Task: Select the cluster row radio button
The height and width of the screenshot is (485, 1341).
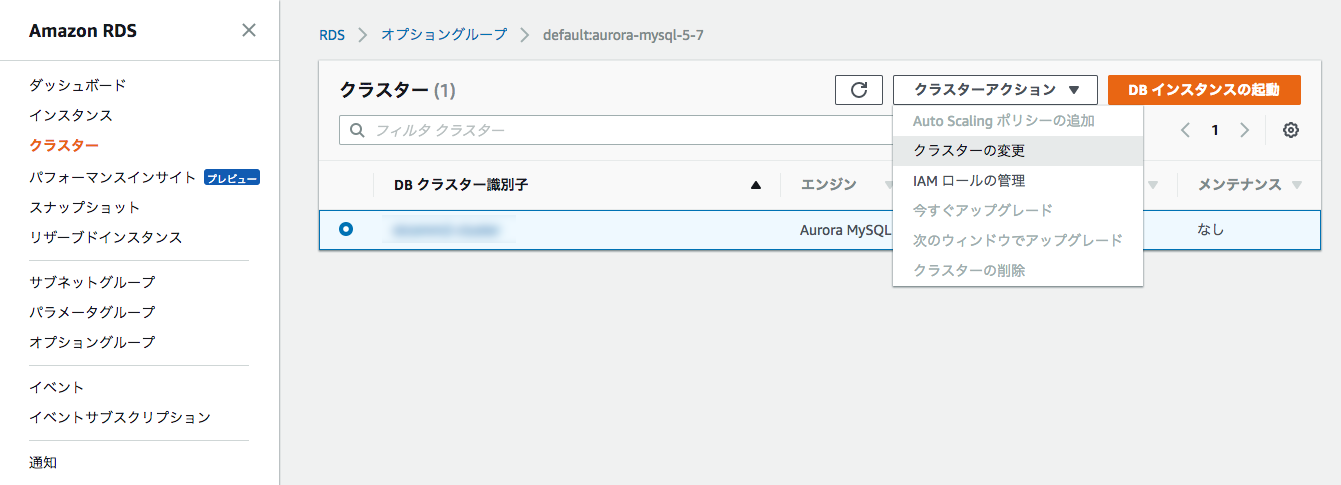Action: (x=346, y=229)
